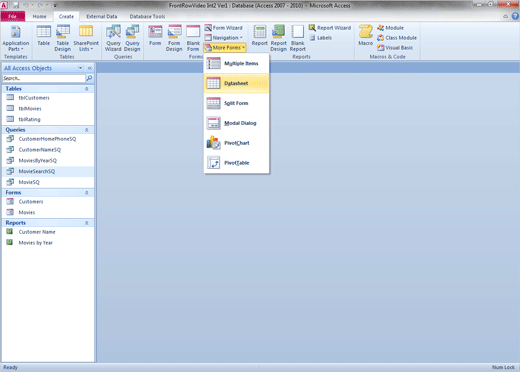Click the Labels button
The image size is (520, 372).
320,38
